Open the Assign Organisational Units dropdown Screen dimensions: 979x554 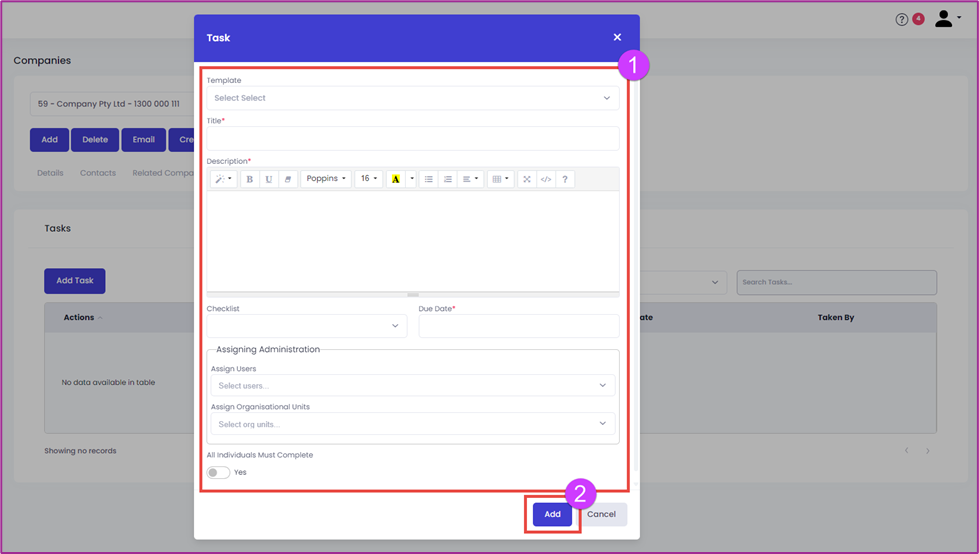coord(413,424)
